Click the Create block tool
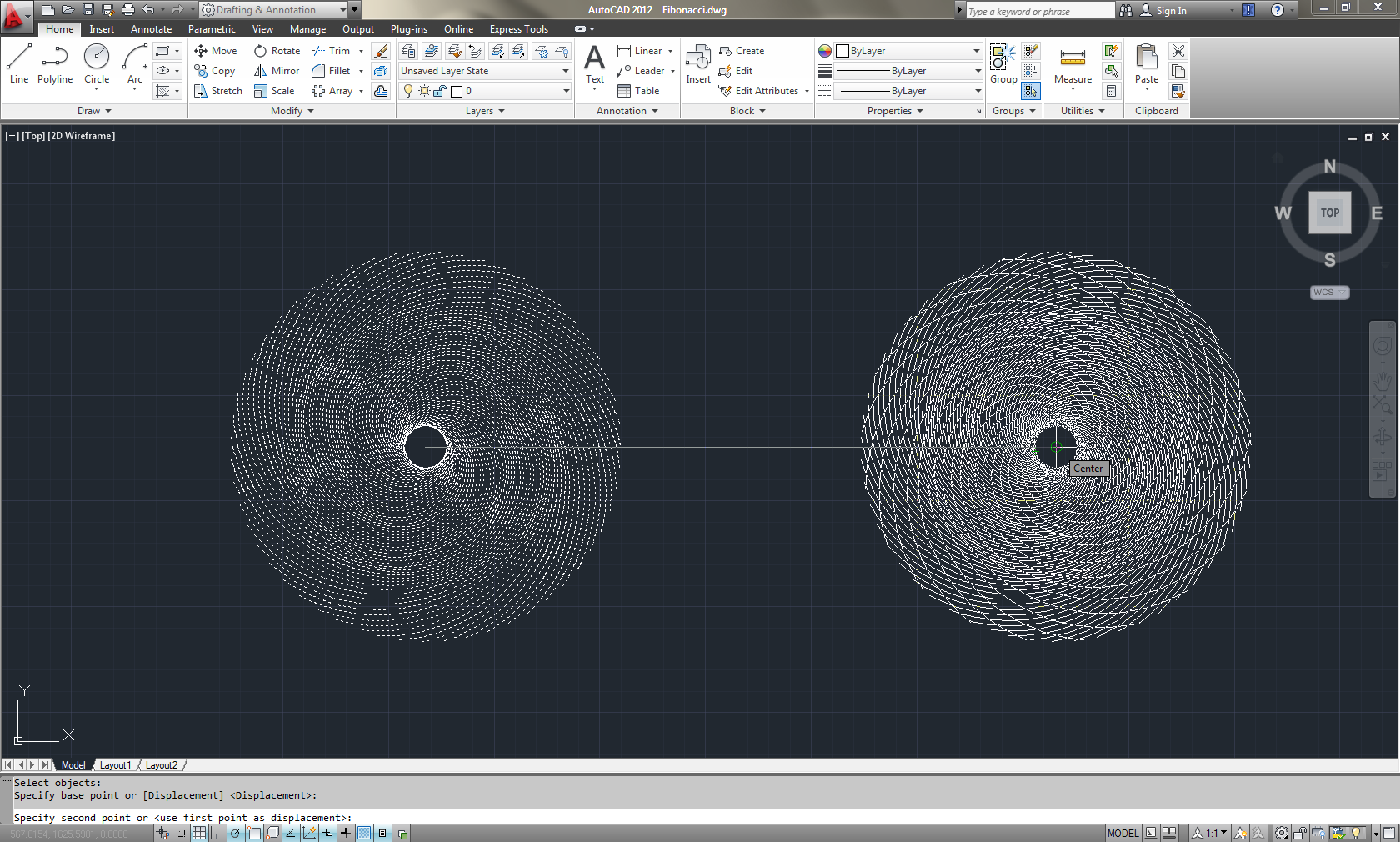The width and height of the screenshot is (1400, 842). 742,51
